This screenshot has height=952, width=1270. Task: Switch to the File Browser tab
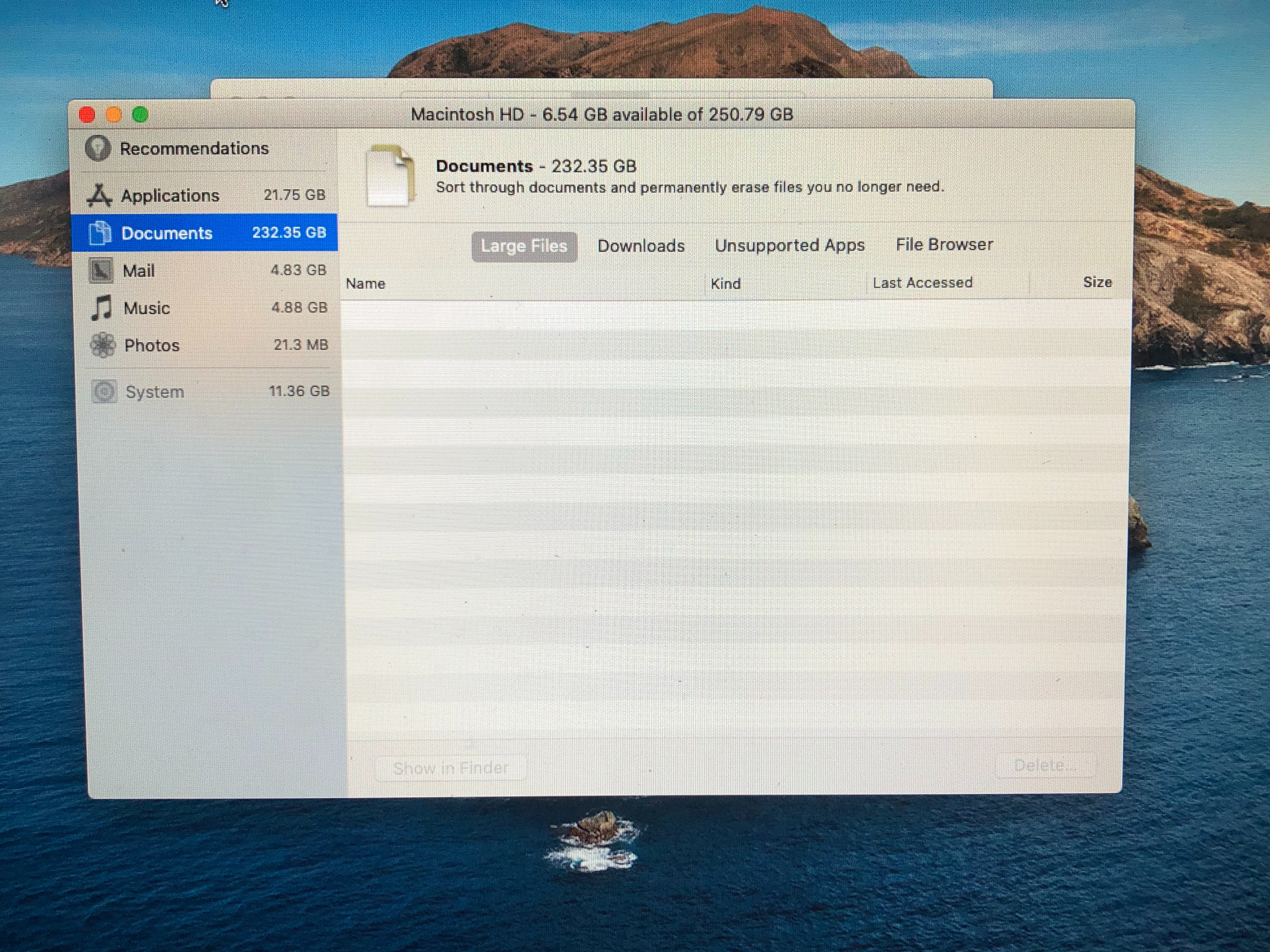pyautogui.click(x=944, y=245)
